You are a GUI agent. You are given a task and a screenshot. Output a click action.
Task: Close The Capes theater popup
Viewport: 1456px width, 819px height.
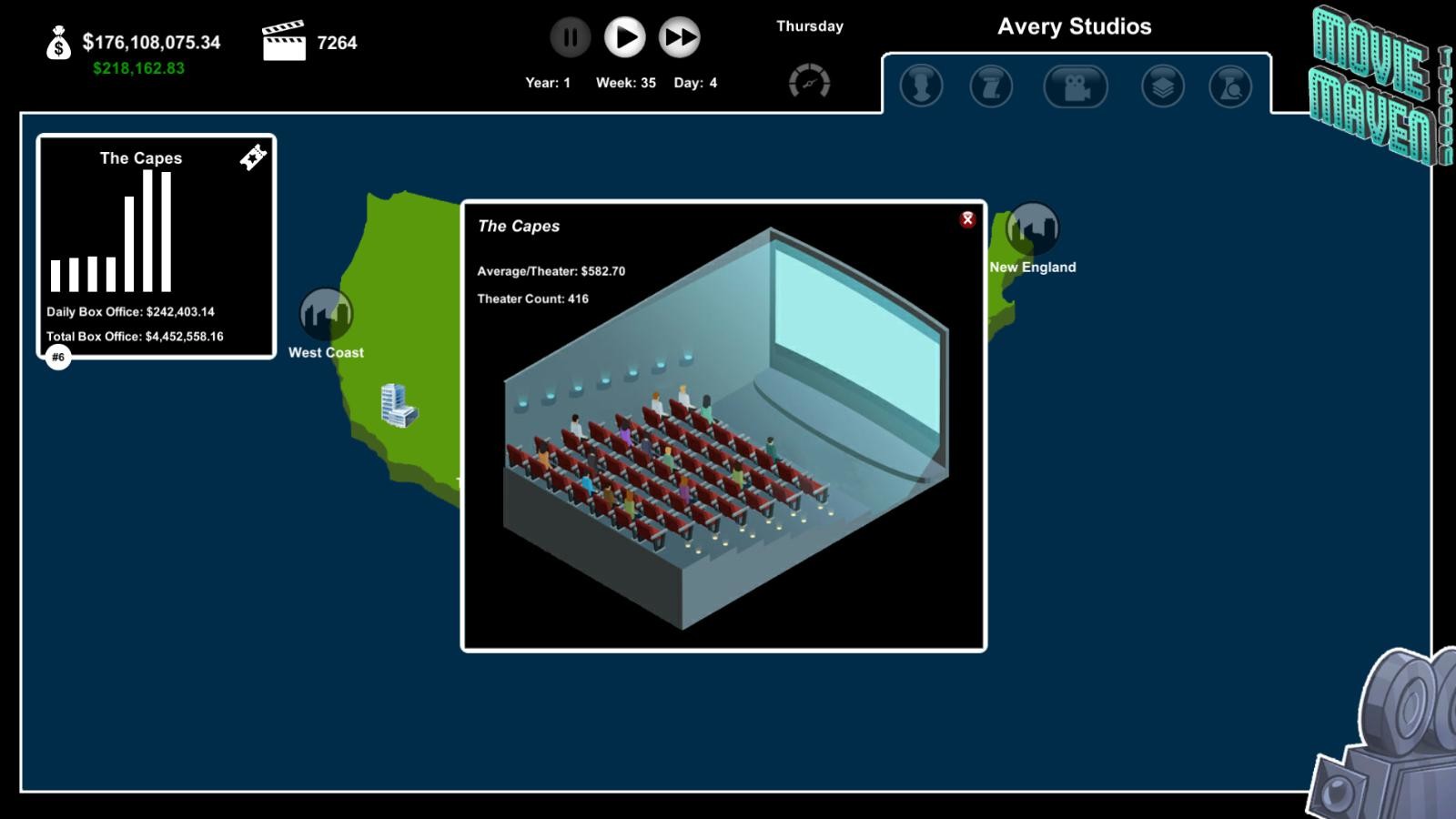click(967, 219)
